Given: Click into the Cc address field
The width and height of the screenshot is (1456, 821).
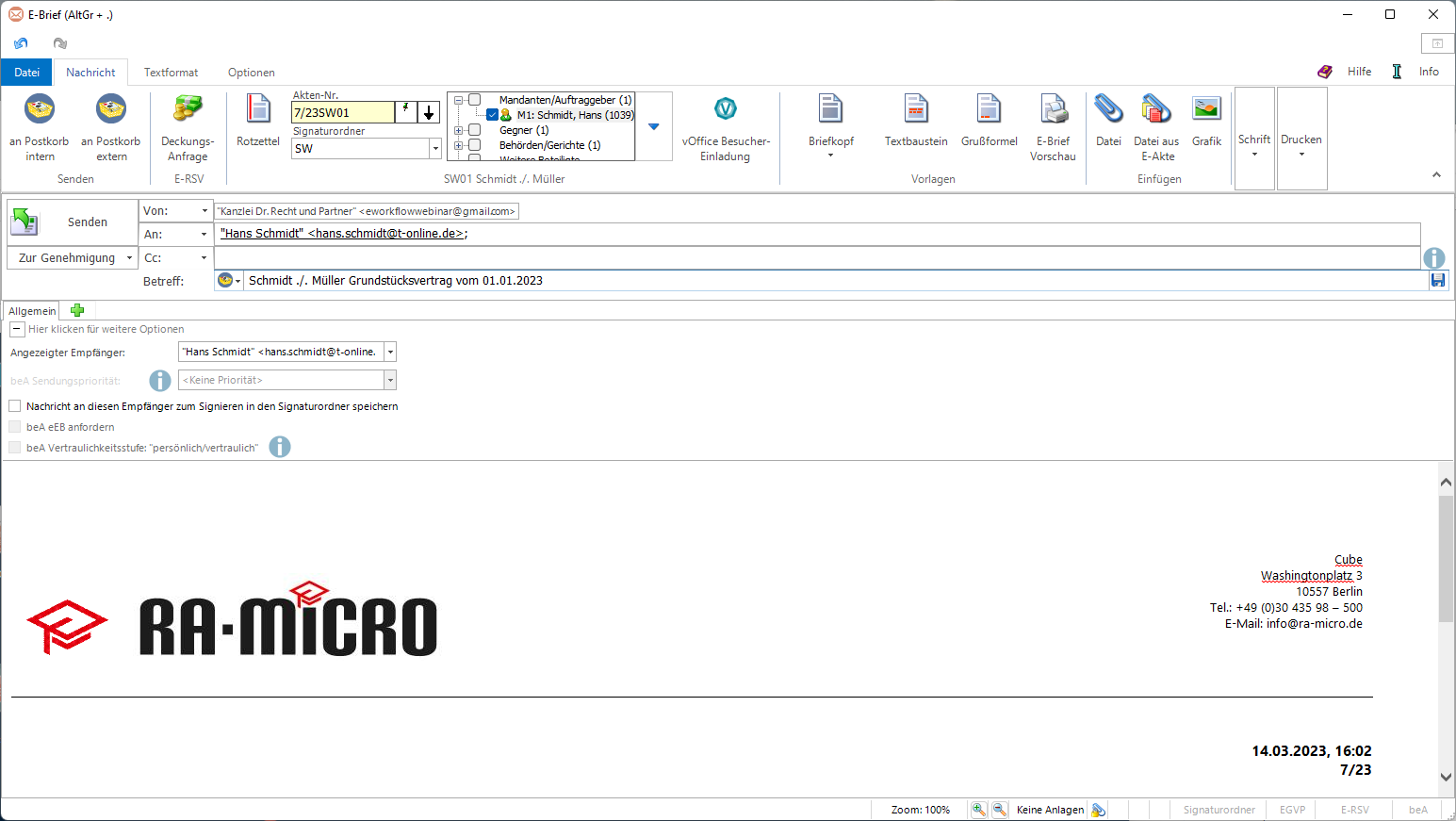Looking at the screenshot, I should point(817,257).
